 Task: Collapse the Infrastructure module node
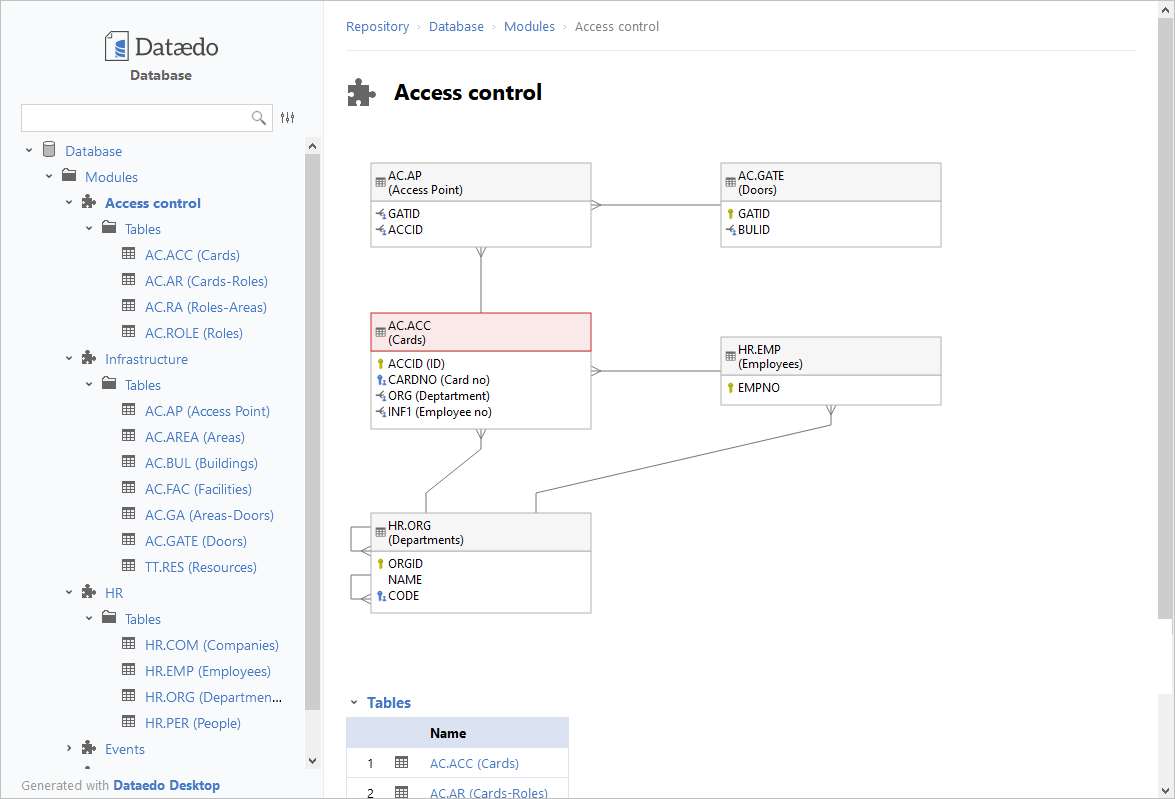[69, 359]
